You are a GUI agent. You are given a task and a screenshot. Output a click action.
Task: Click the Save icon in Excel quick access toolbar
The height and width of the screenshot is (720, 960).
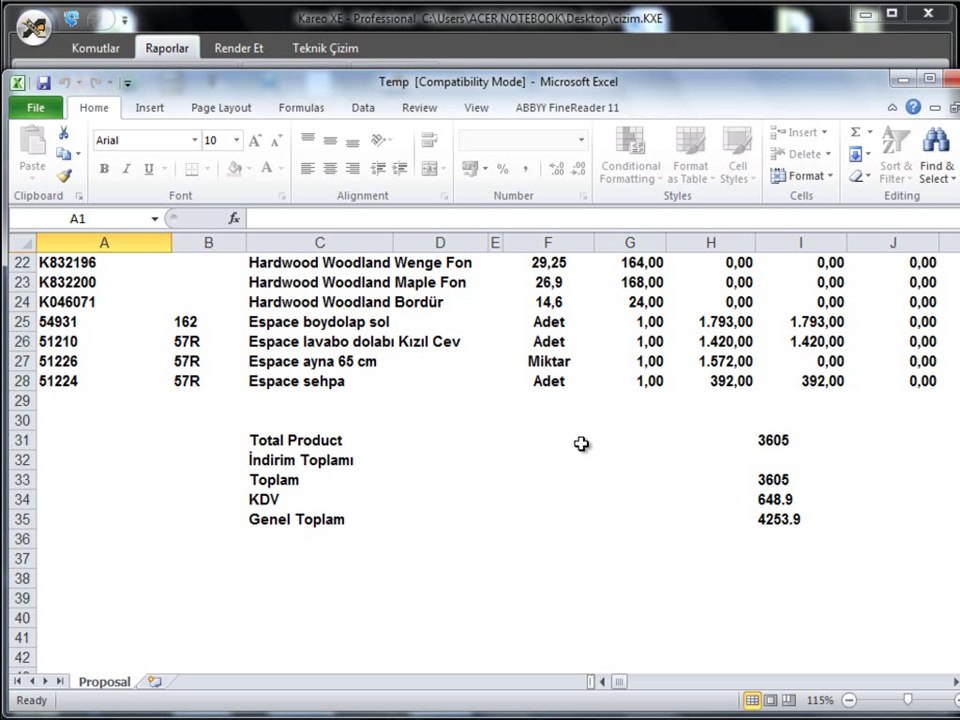coord(43,83)
